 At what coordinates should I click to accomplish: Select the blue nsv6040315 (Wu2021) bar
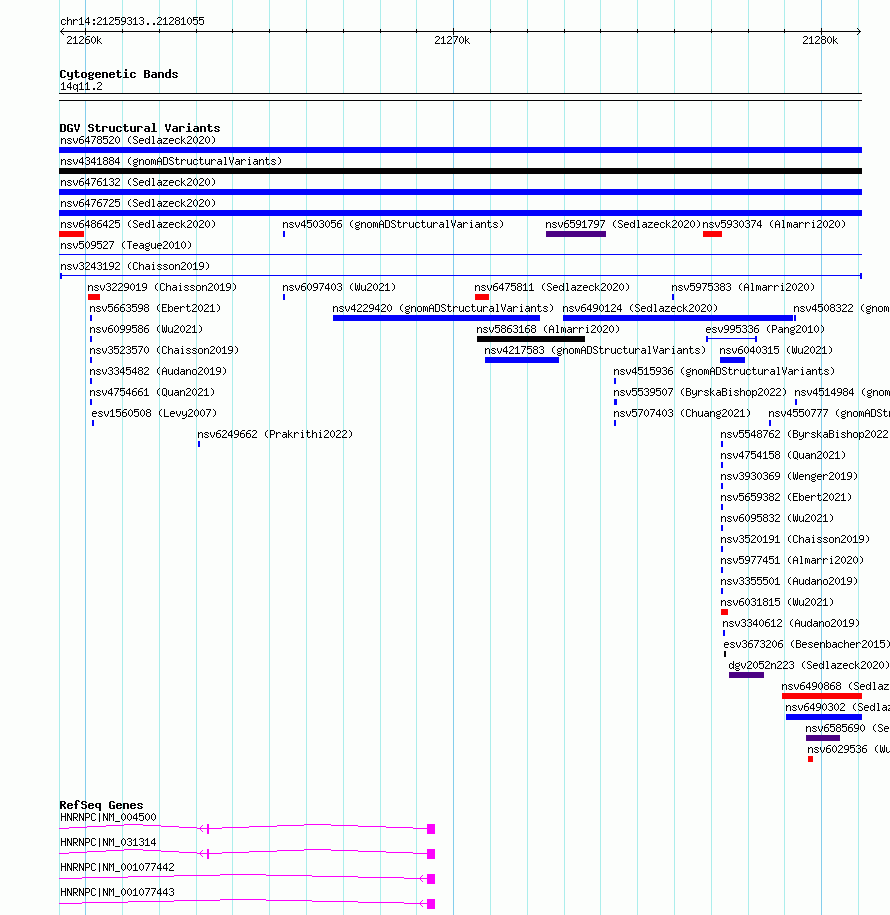pos(732,360)
